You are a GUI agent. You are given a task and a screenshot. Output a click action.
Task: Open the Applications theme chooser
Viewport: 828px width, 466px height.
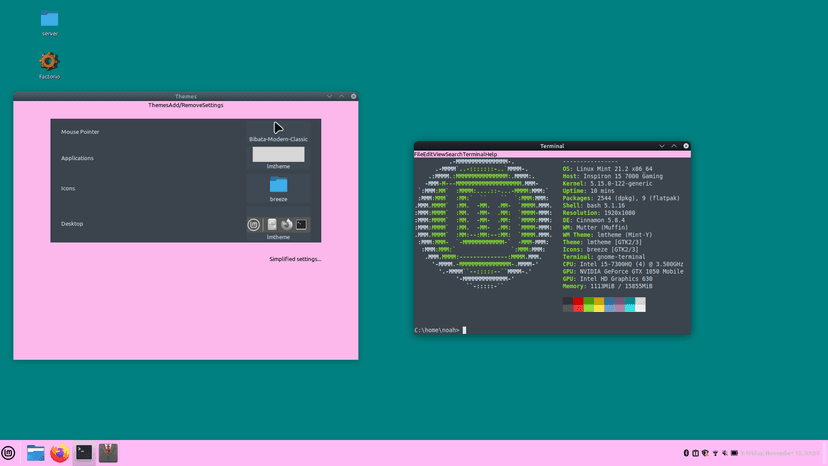coord(278,156)
